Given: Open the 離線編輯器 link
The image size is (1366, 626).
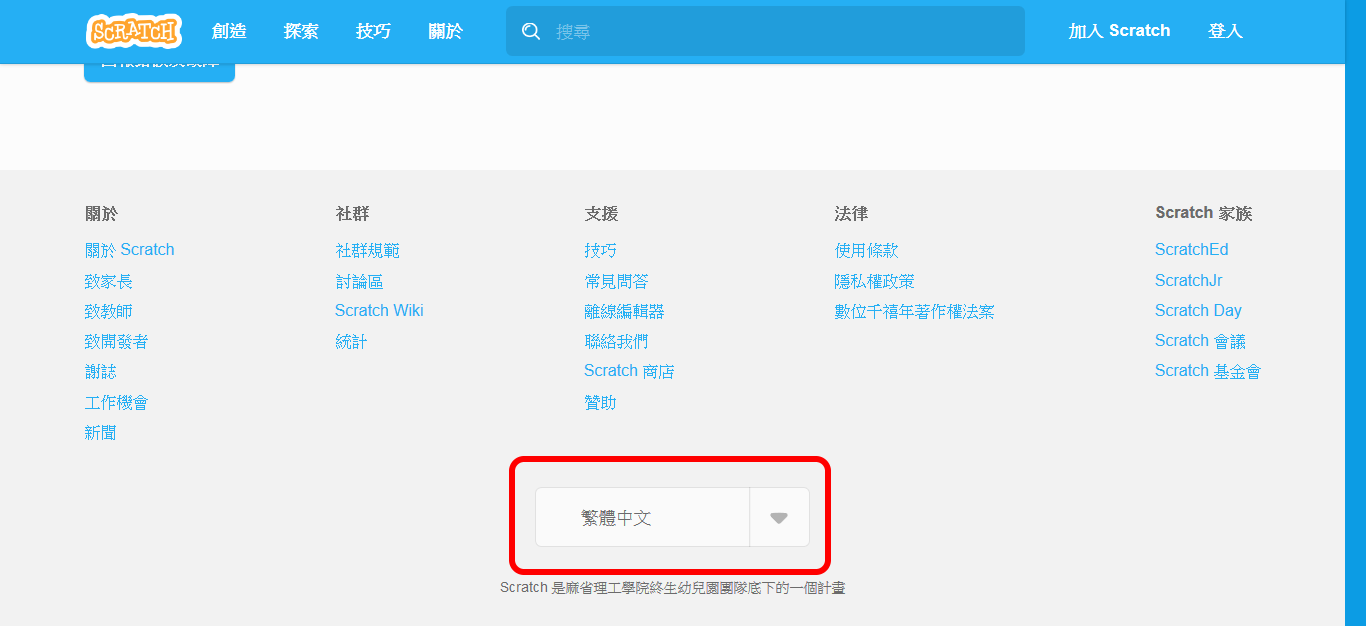Looking at the screenshot, I should click(625, 311).
